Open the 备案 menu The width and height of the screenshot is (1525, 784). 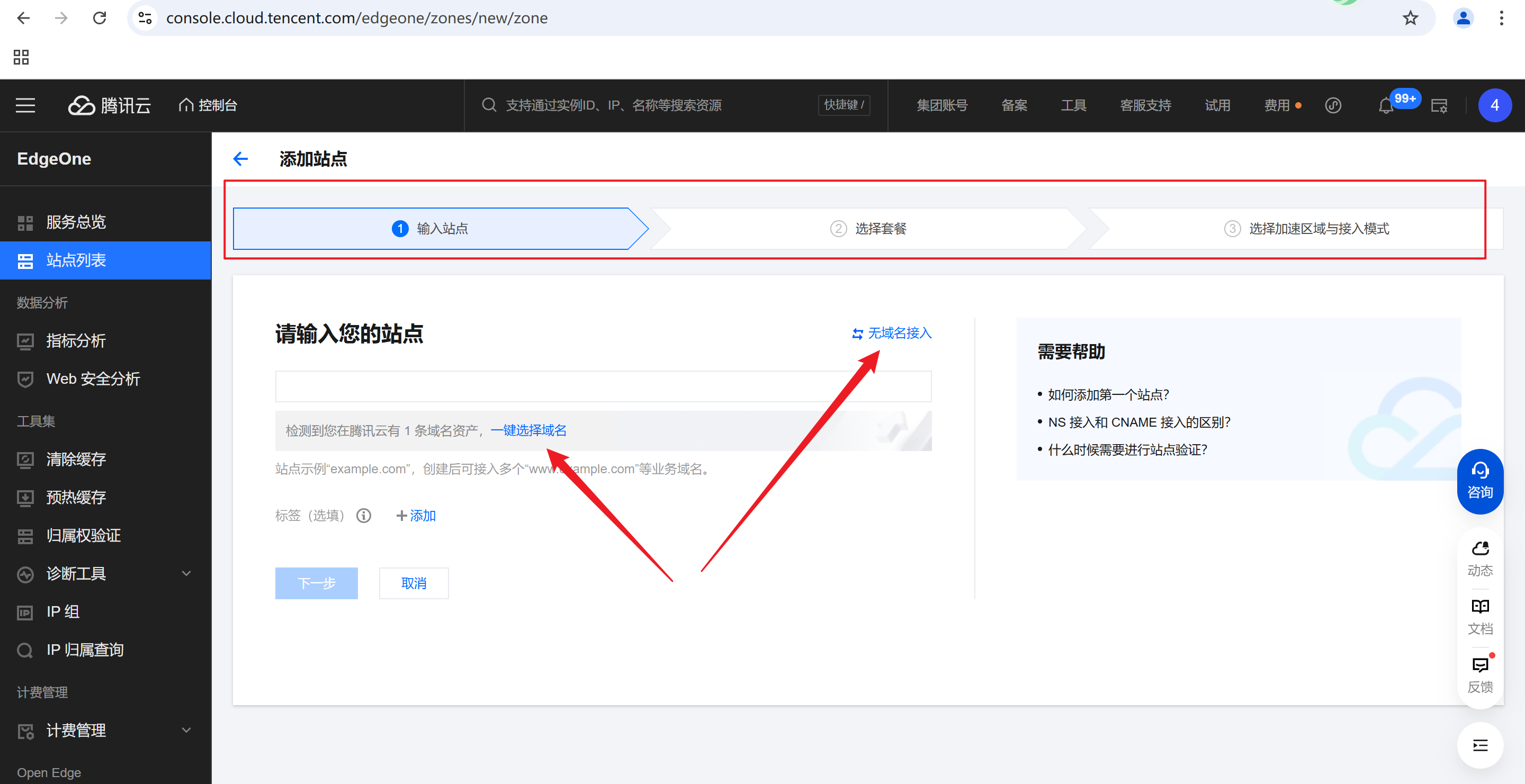[1014, 105]
